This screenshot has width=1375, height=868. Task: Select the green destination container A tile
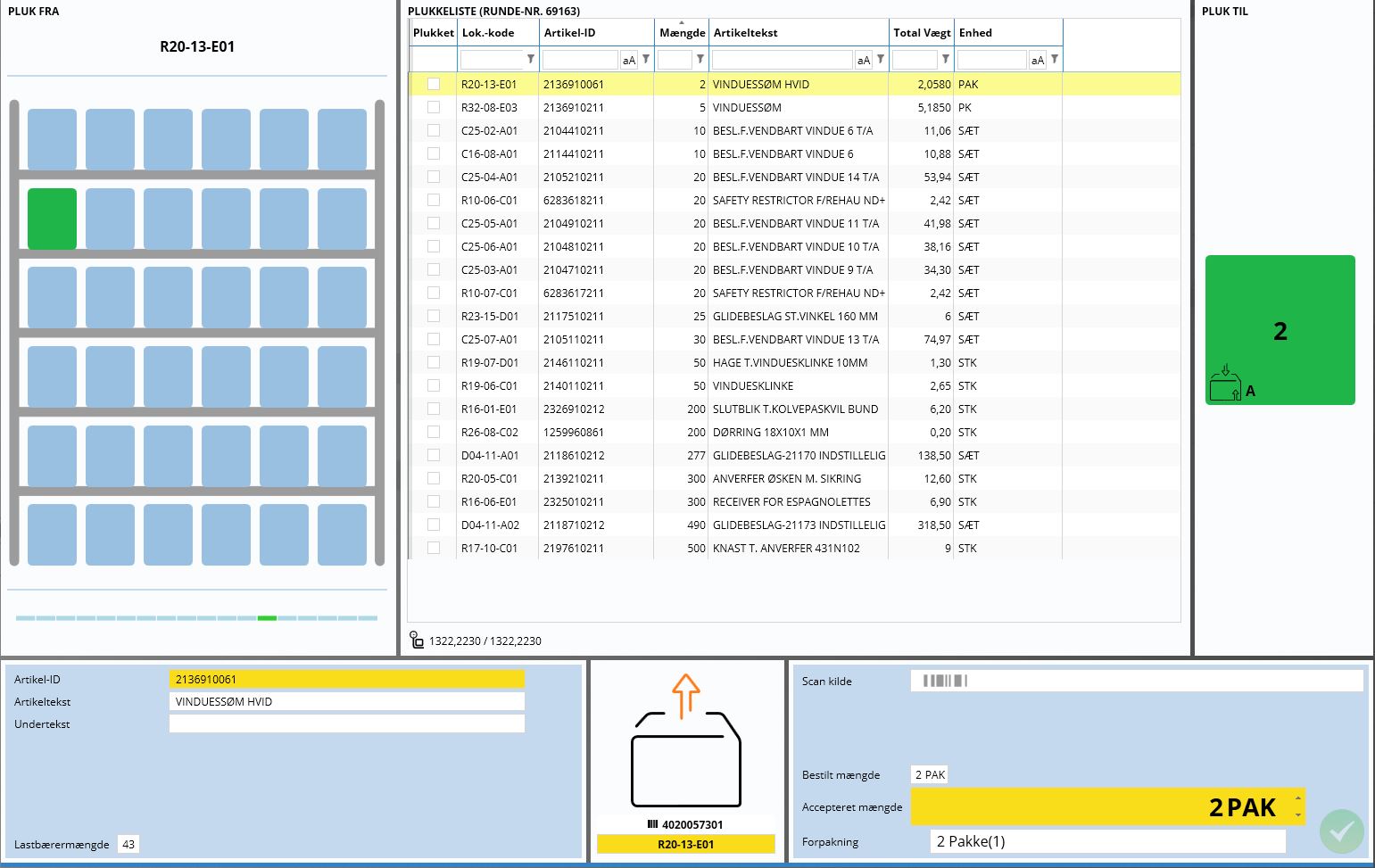coord(1280,330)
